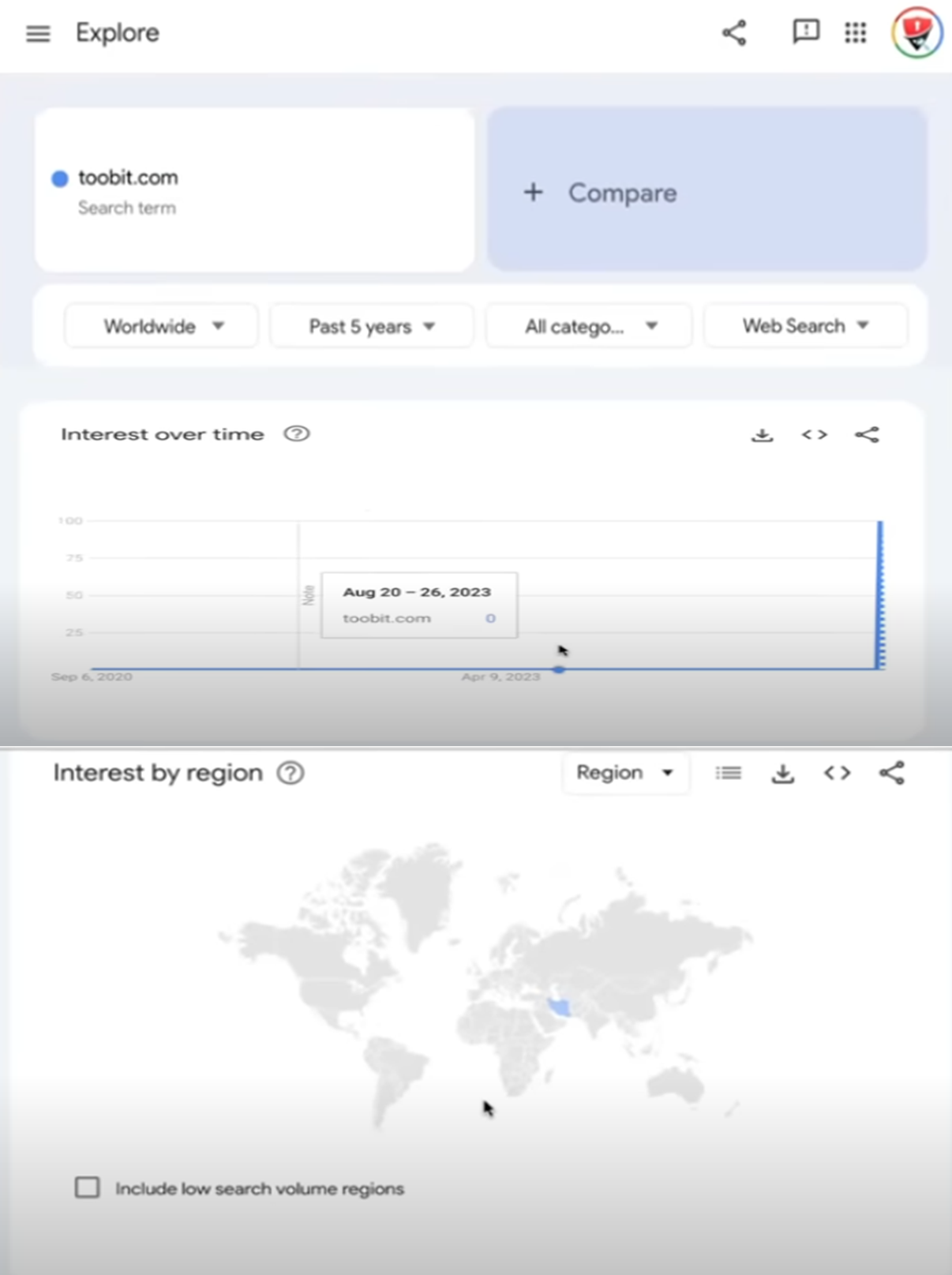Expand the Worldwide location dropdown
Viewport: 952px width, 1275px height.
click(x=161, y=326)
